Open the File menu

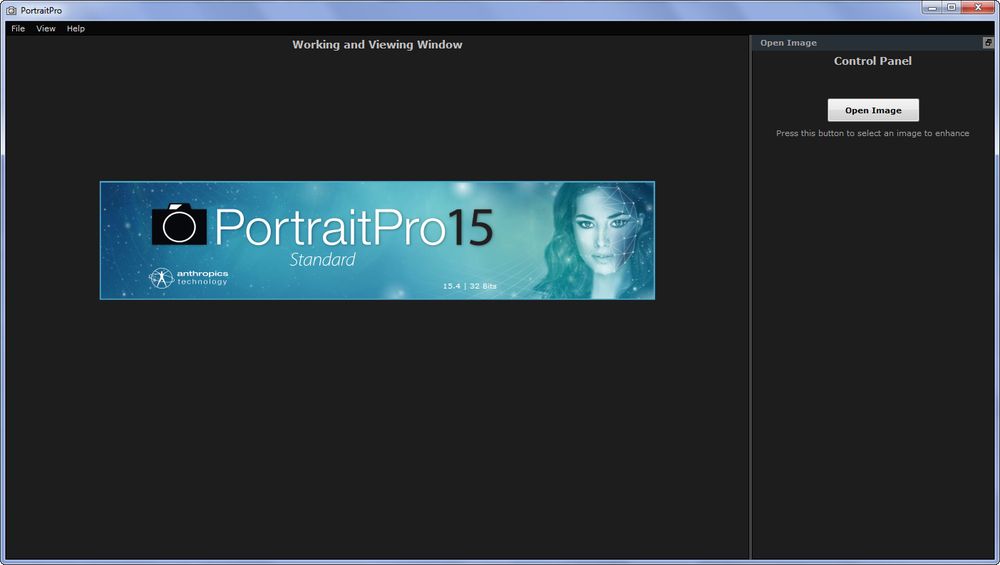[18, 29]
